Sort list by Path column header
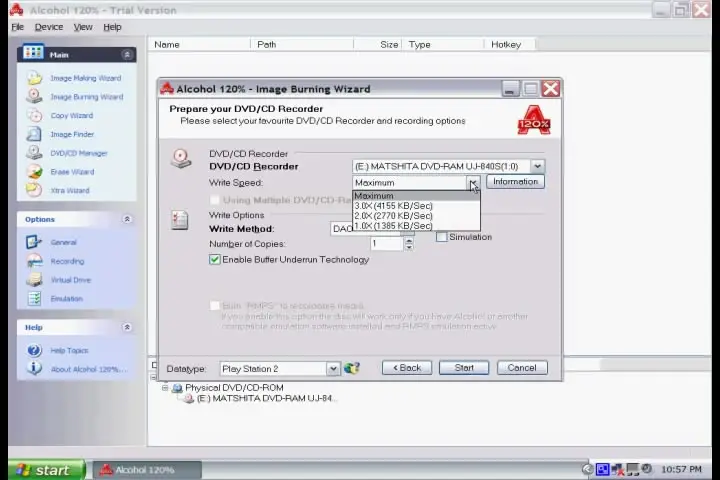The image size is (720, 480). [x=302, y=45]
